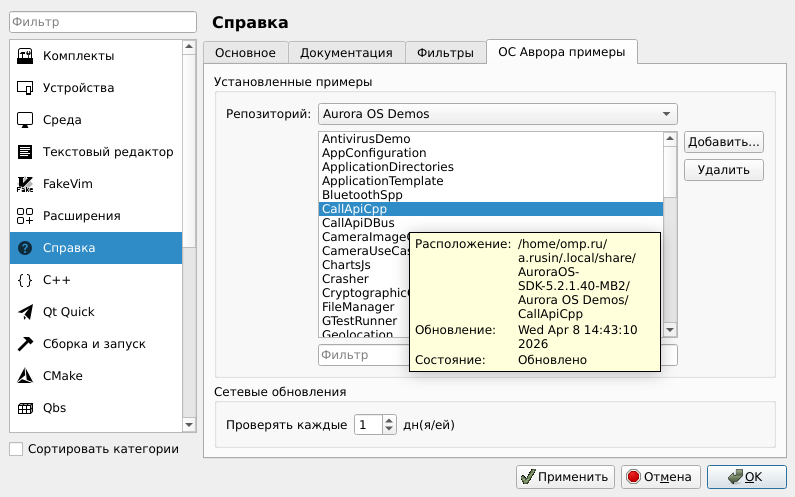Click the Применить button
Screen dimensions: 795x497
point(565,477)
